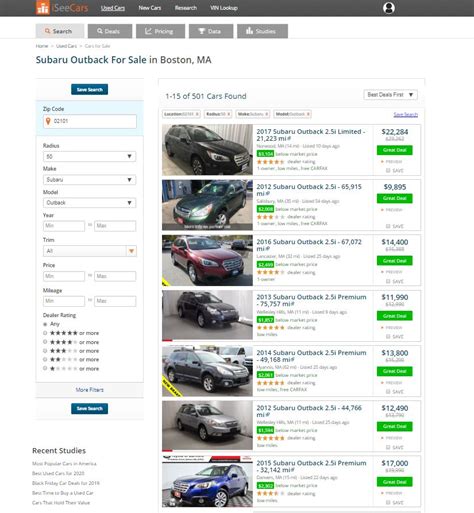474x513 pixels.
Task: Click Great Deal badge on $9,895 listing
Action: (395, 198)
